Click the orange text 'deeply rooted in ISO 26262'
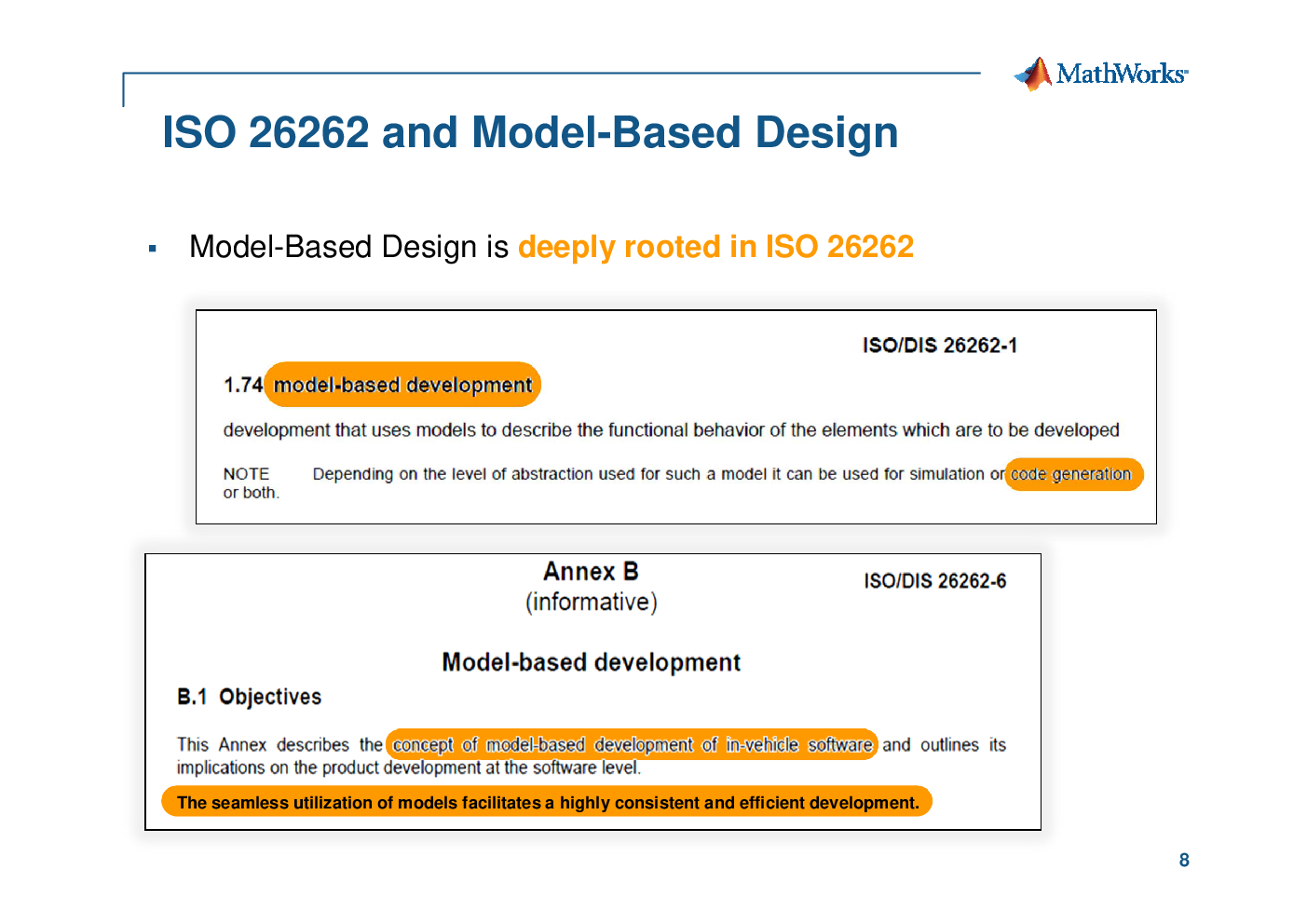This screenshot has height=924, width=1307. (715, 247)
